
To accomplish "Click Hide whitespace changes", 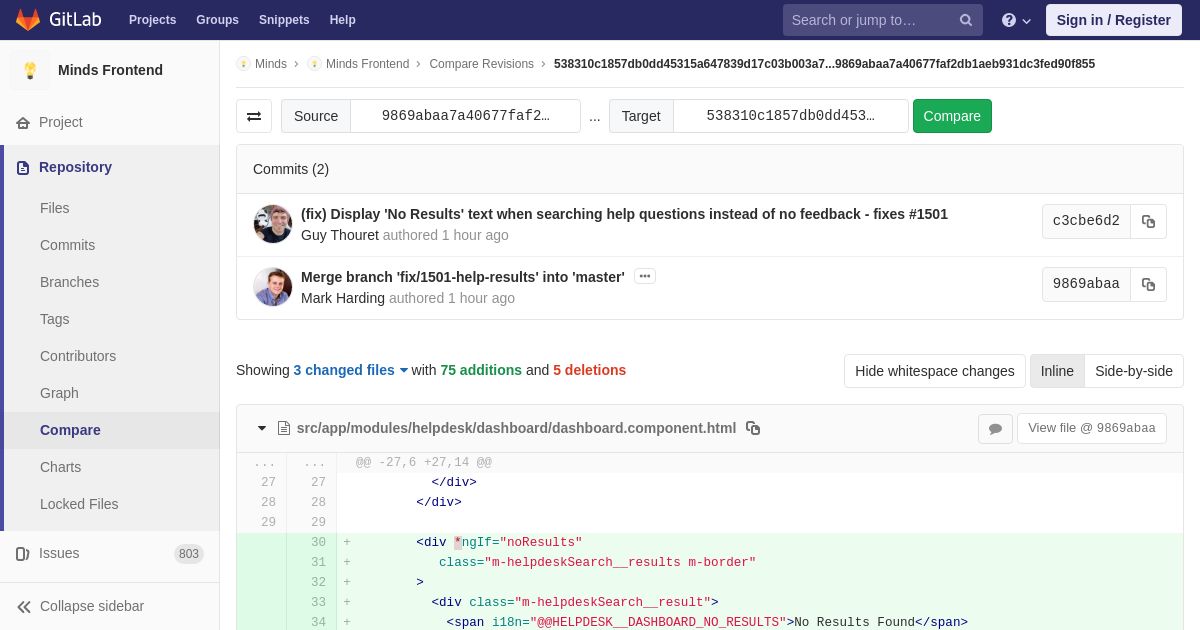I will [x=934, y=371].
